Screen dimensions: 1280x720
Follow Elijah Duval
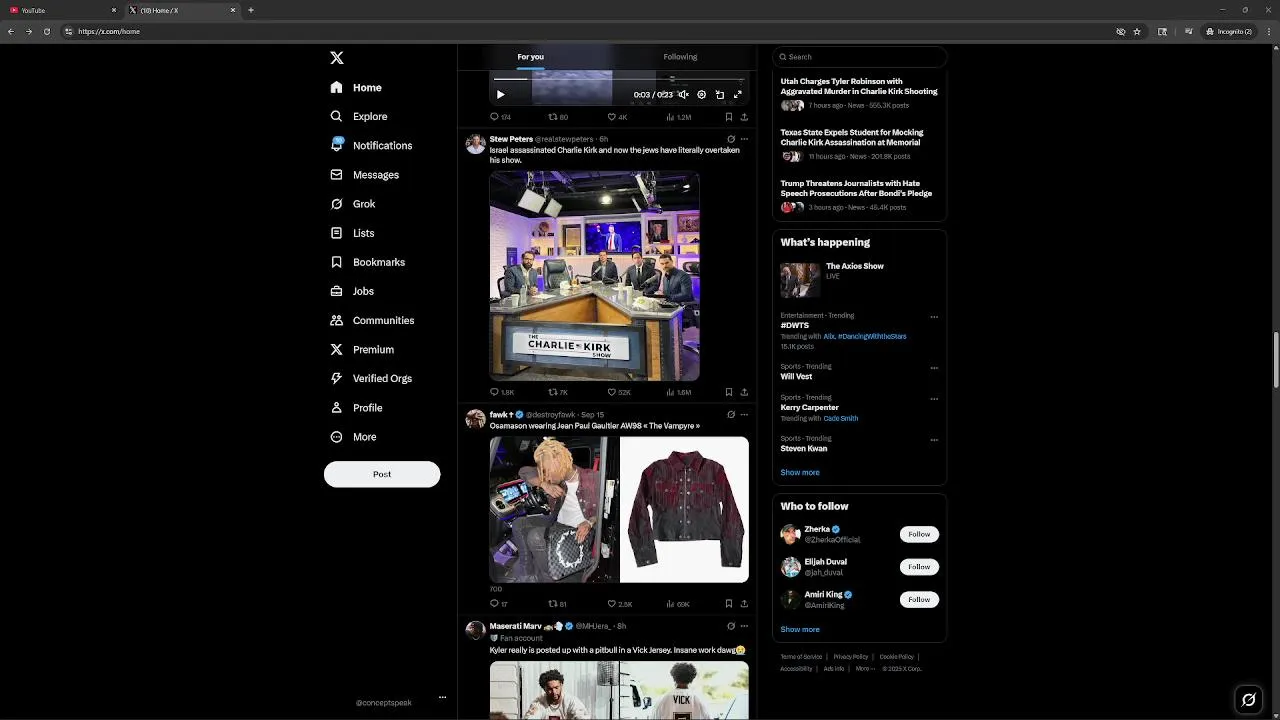pyautogui.click(x=919, y=567)
